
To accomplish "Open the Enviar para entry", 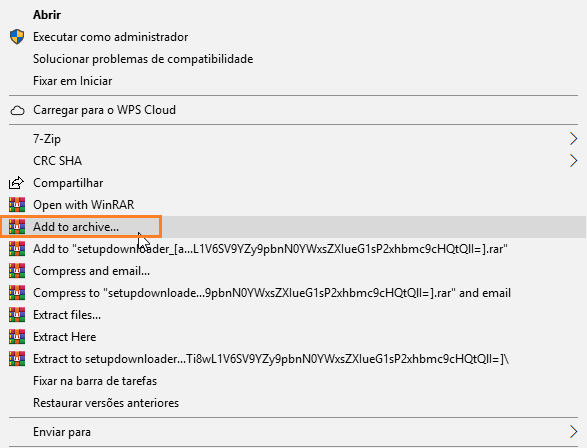I will coord(62,432).
